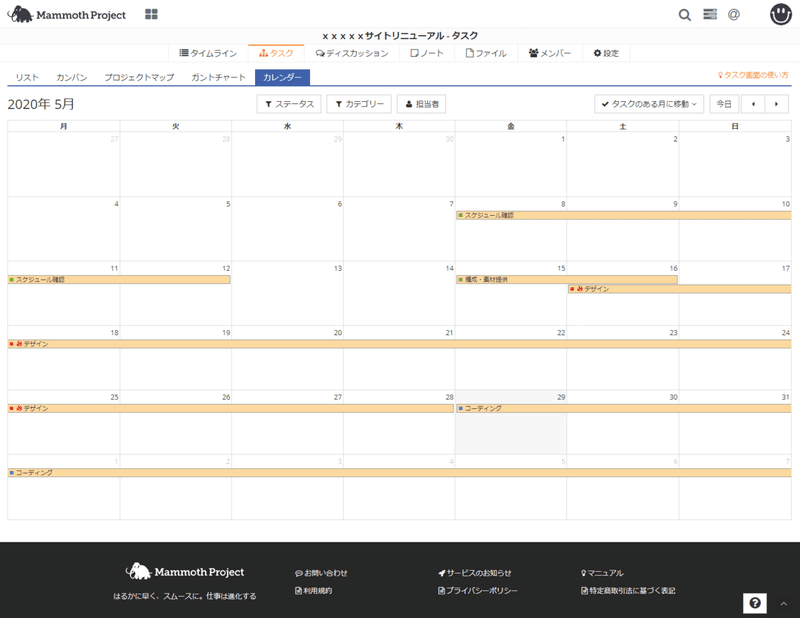
Task: Open 利用規約 footer link
Action: click(313, 590)
